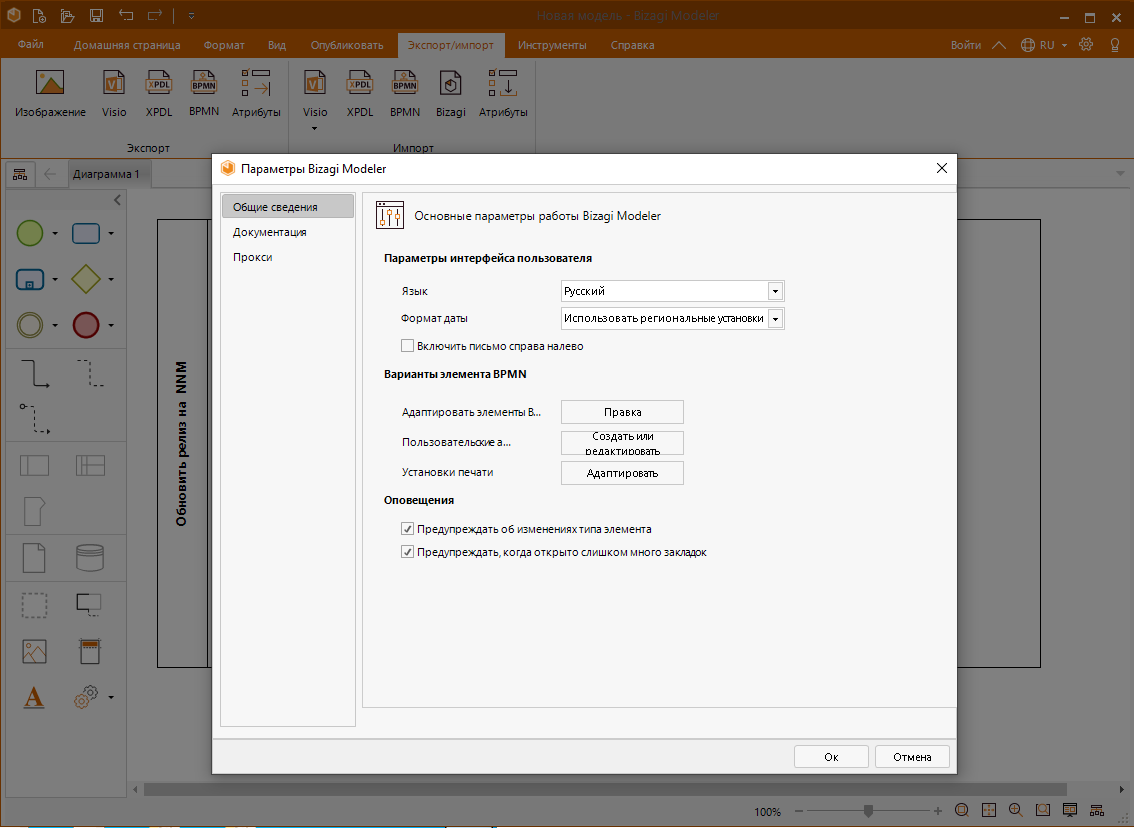Click the Visio export icon

pyautogui.click(x=114, y=93)
